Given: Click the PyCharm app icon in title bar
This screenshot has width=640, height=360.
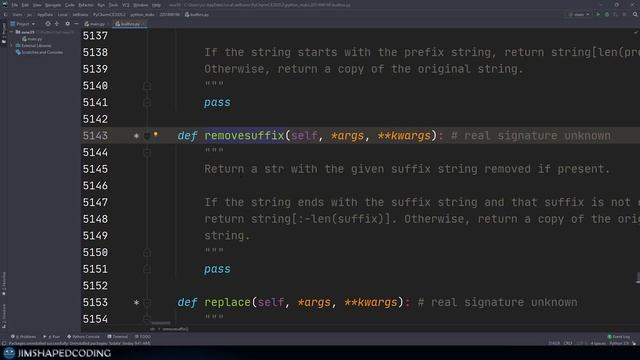Looking at the screenshot, I should 4,4.
